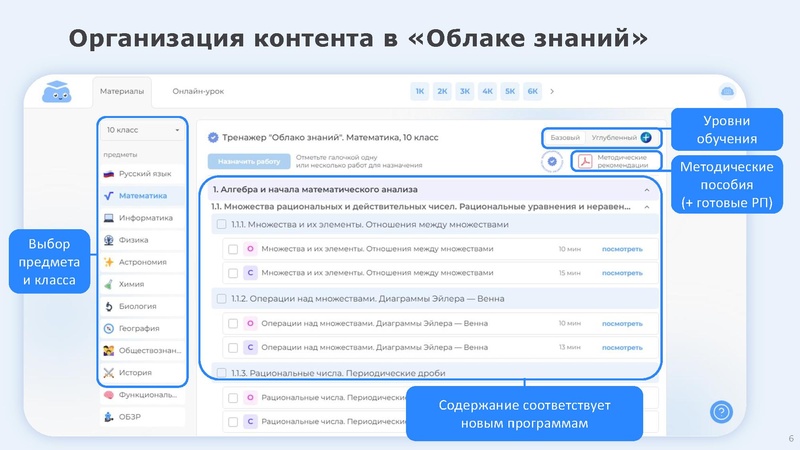This screenshot has height=450, width=800.
Task: Select the 2К class tab
Action: click(442, 91)
